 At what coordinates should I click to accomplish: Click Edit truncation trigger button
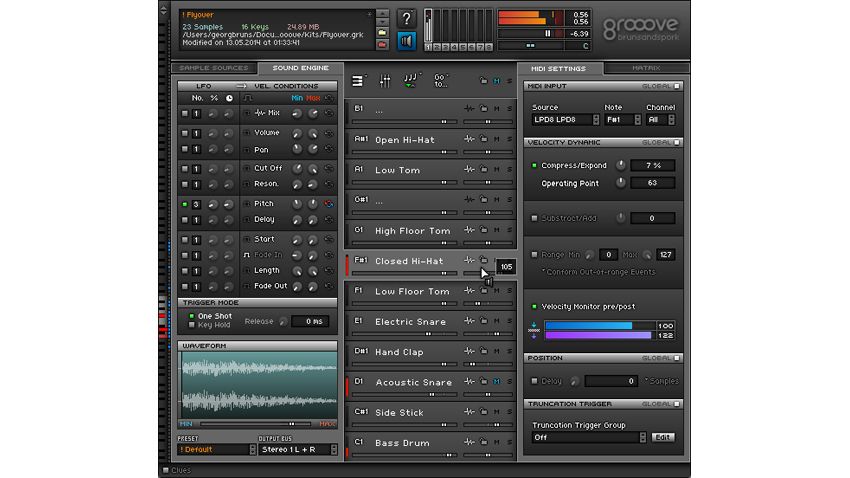(662, 437)
